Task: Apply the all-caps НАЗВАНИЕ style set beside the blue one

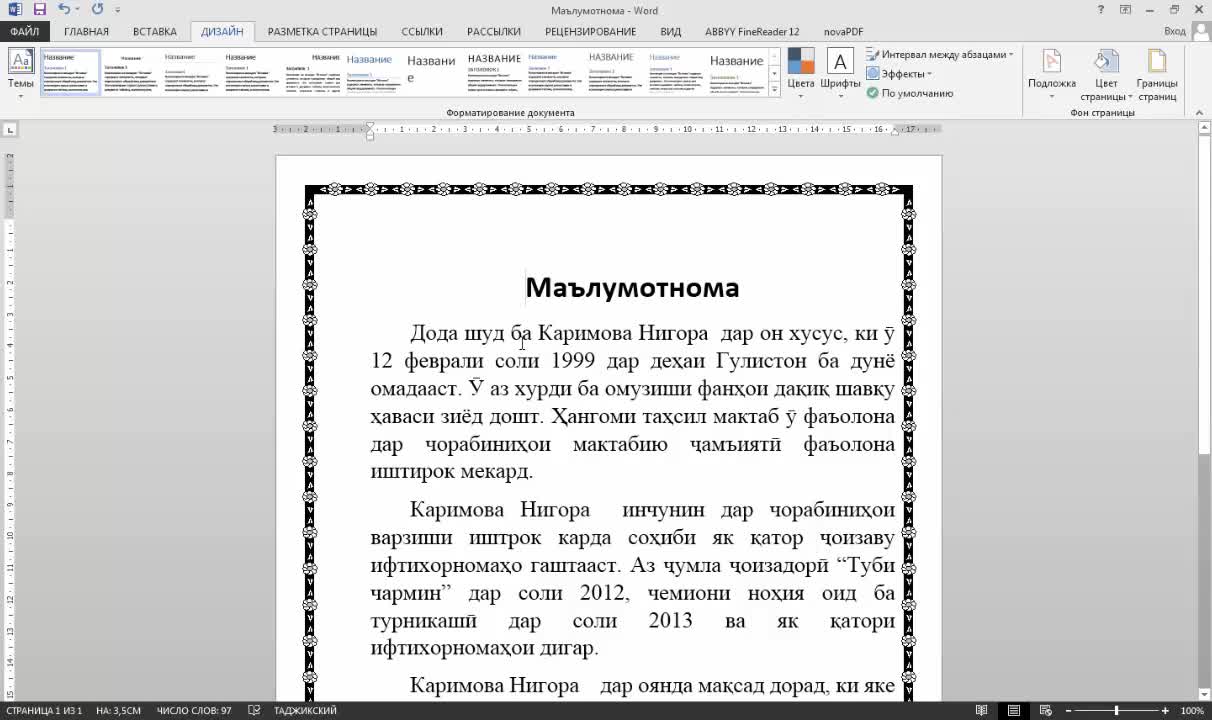Action: point(494,73)
